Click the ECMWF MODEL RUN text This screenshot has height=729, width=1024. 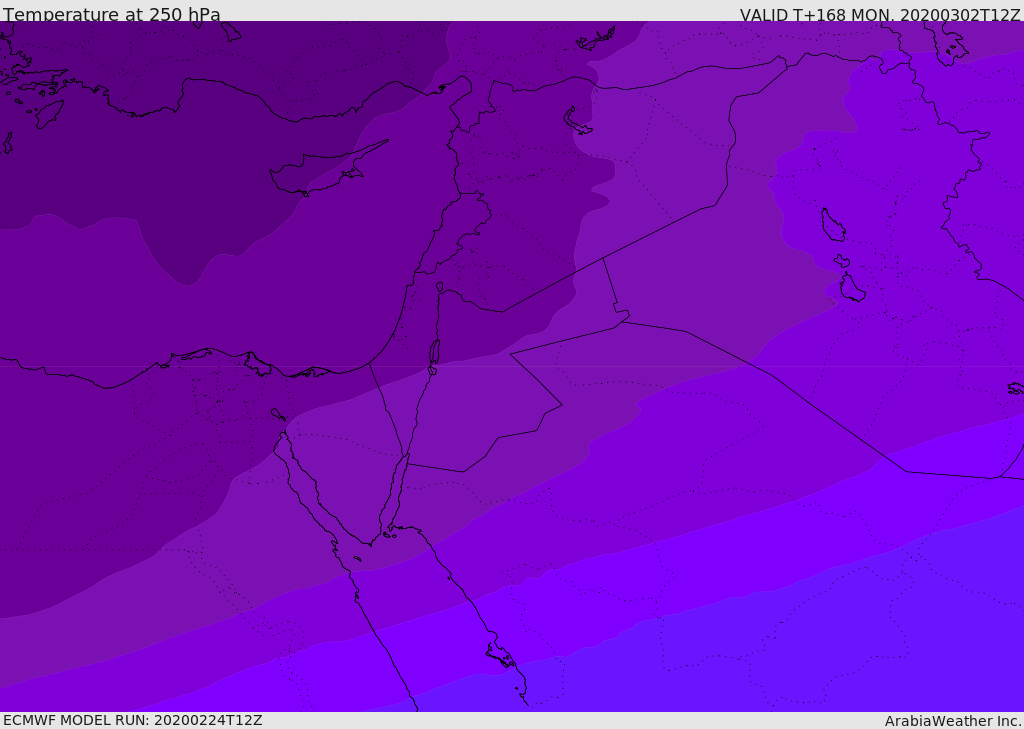point(133,720)
